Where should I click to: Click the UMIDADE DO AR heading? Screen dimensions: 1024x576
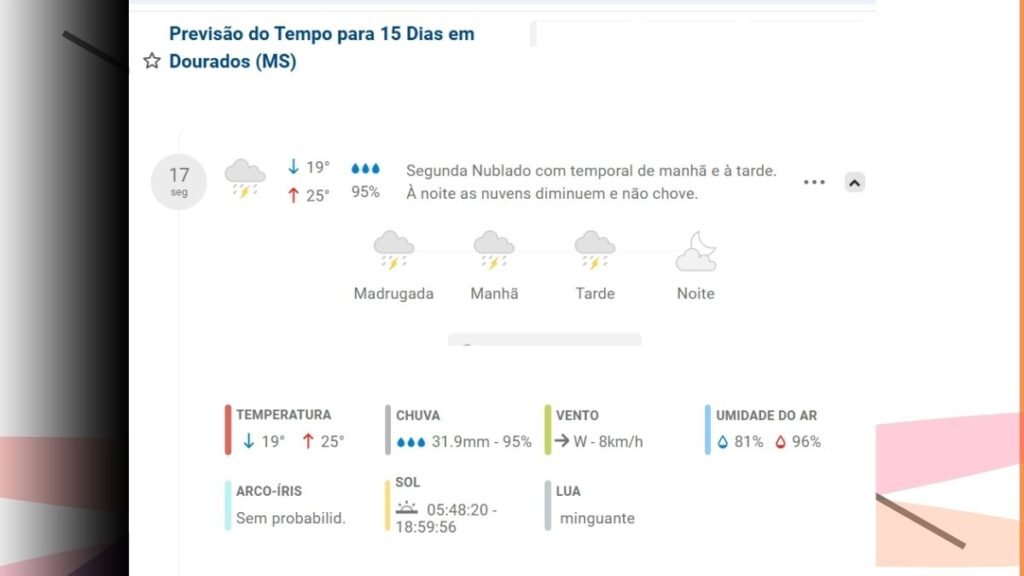pos(766,415)
